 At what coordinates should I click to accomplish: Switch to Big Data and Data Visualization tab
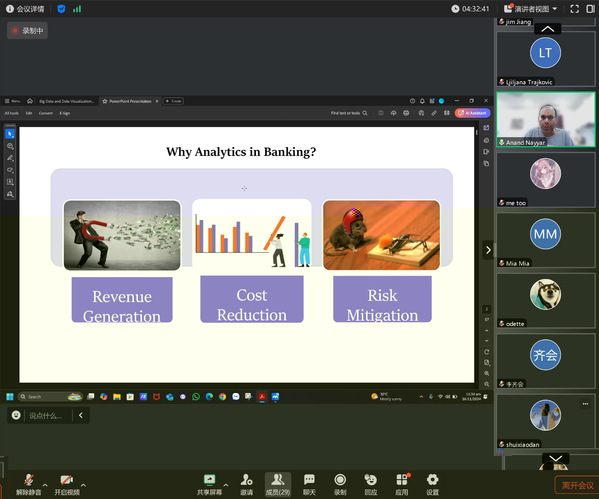(66, 101)
